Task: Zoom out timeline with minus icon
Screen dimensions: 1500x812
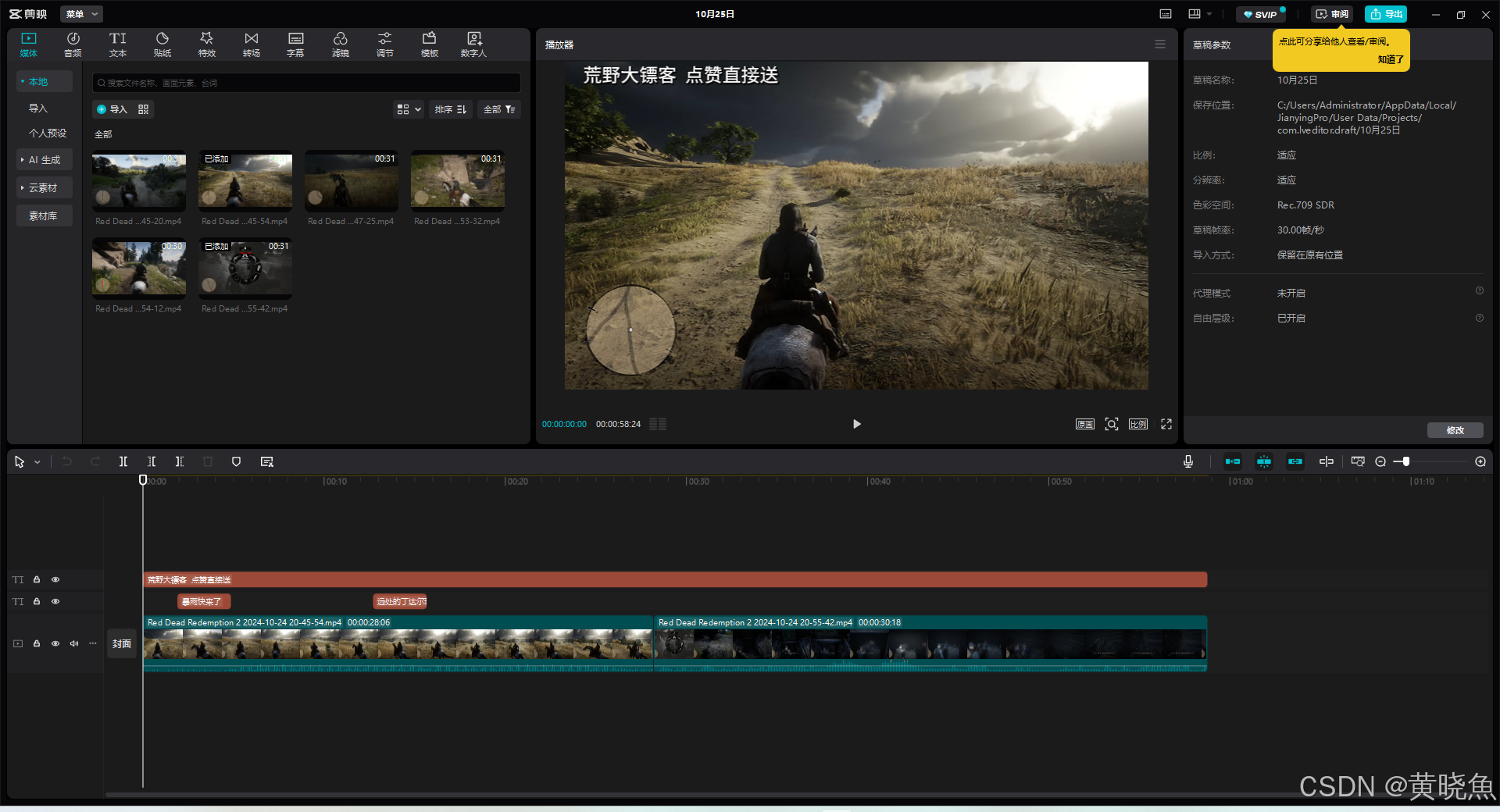Action: [x=1380, y=461]
